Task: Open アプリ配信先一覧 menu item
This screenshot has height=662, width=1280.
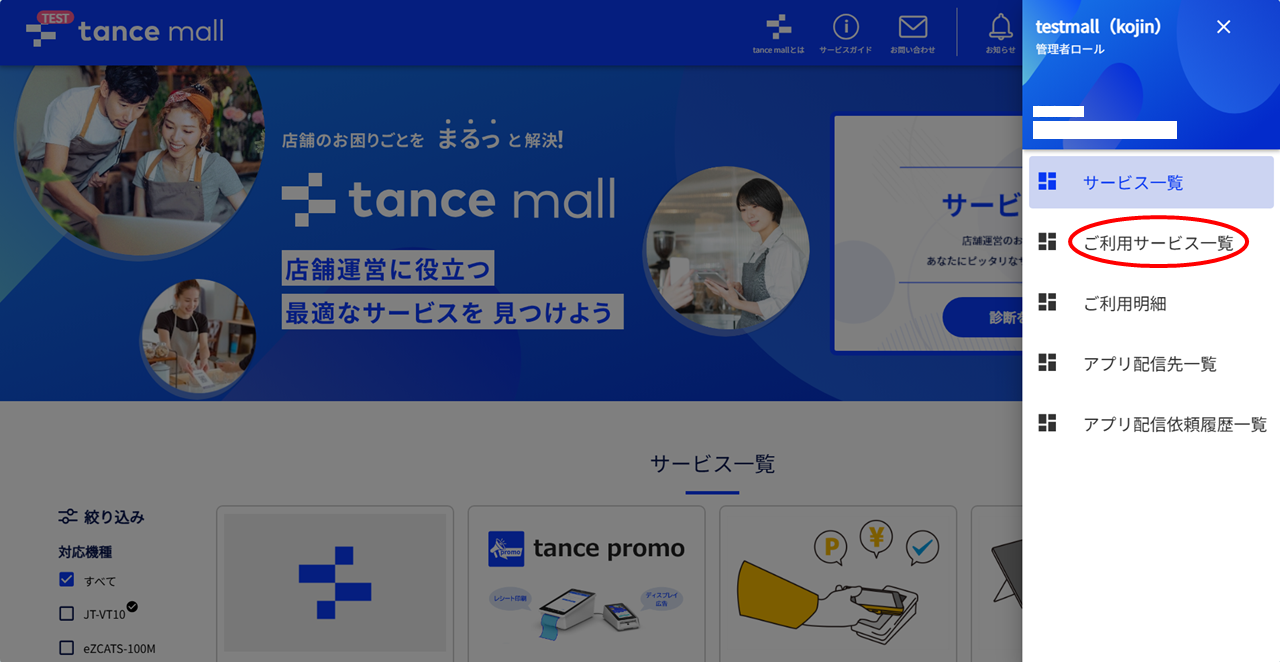Action: (1151, 364)
